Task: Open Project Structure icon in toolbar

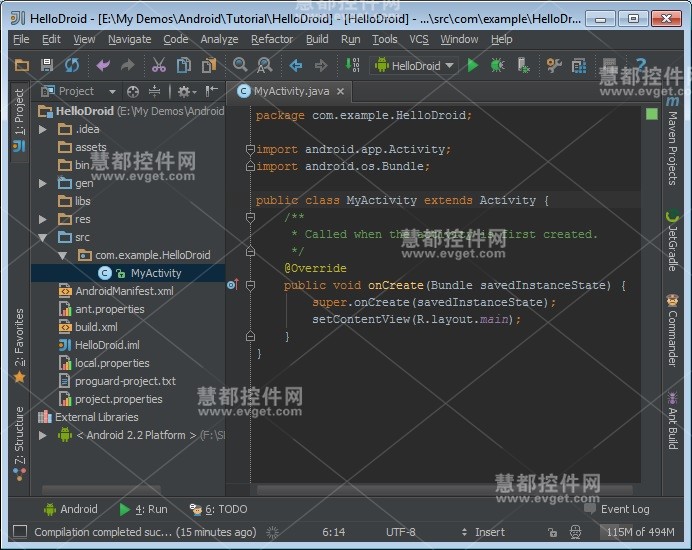Action: (579, 66)
